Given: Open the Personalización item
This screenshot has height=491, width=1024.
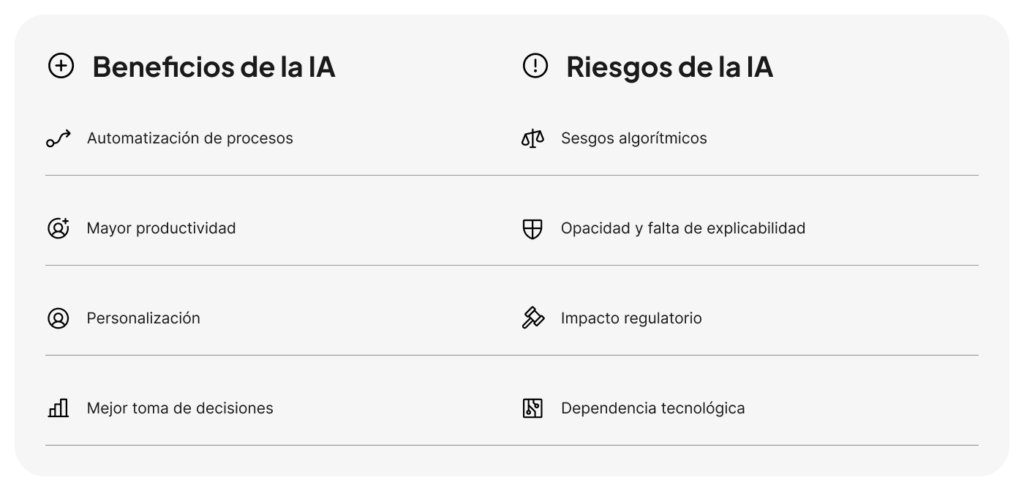Looking at the screenshot, I should (143, 318).
